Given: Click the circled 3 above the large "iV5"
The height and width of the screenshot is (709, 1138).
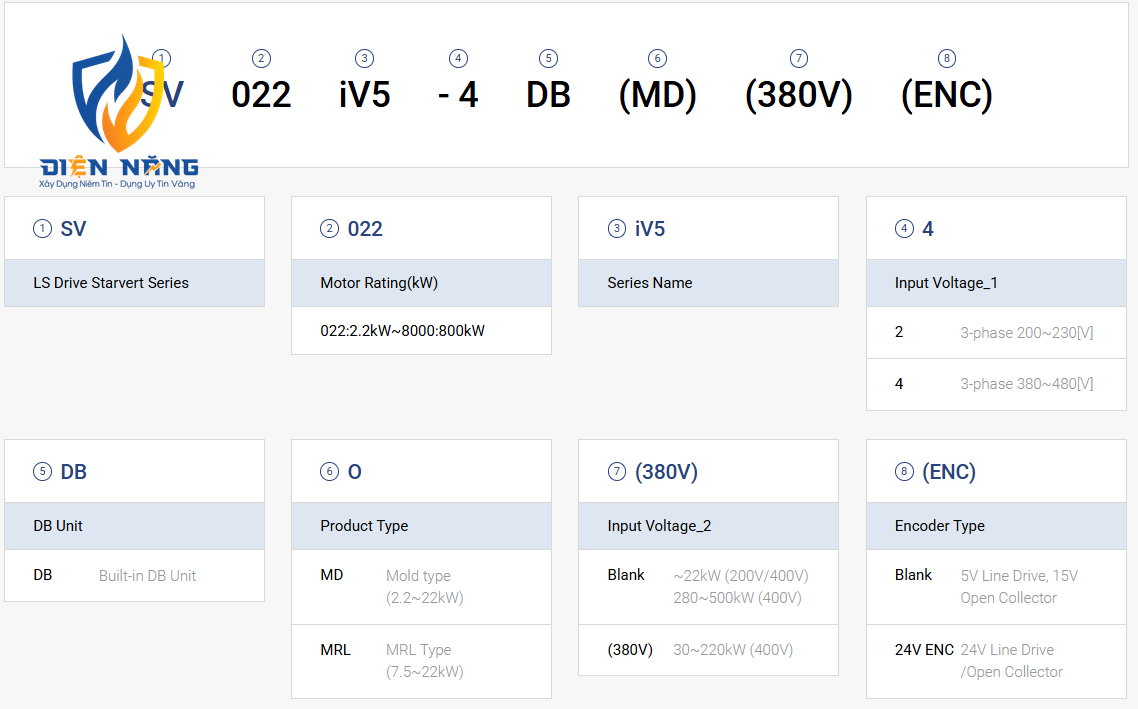Looking at the screenshot, I should (364, 58).
